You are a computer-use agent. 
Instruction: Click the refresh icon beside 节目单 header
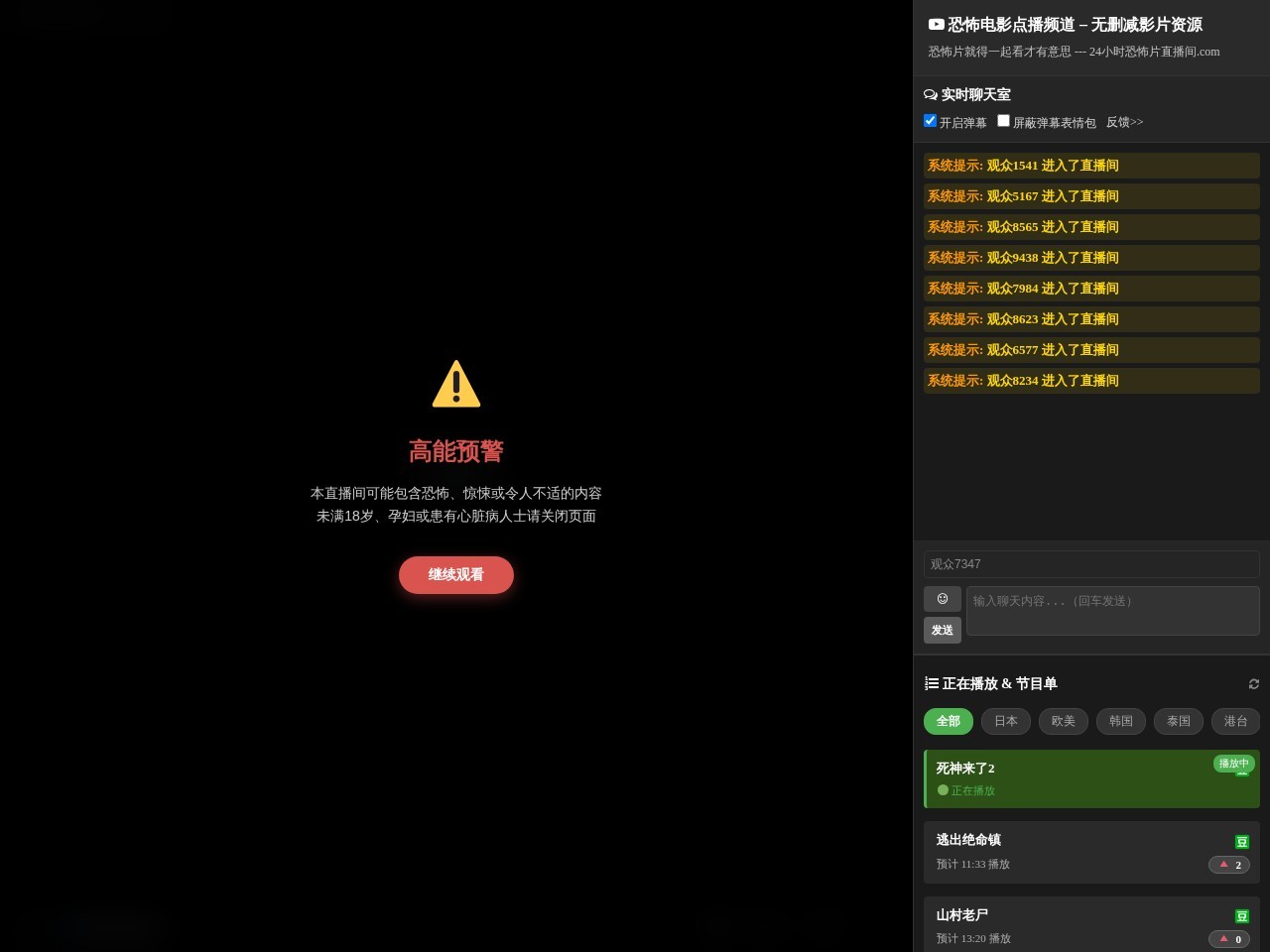click(x=1253, y=684)
